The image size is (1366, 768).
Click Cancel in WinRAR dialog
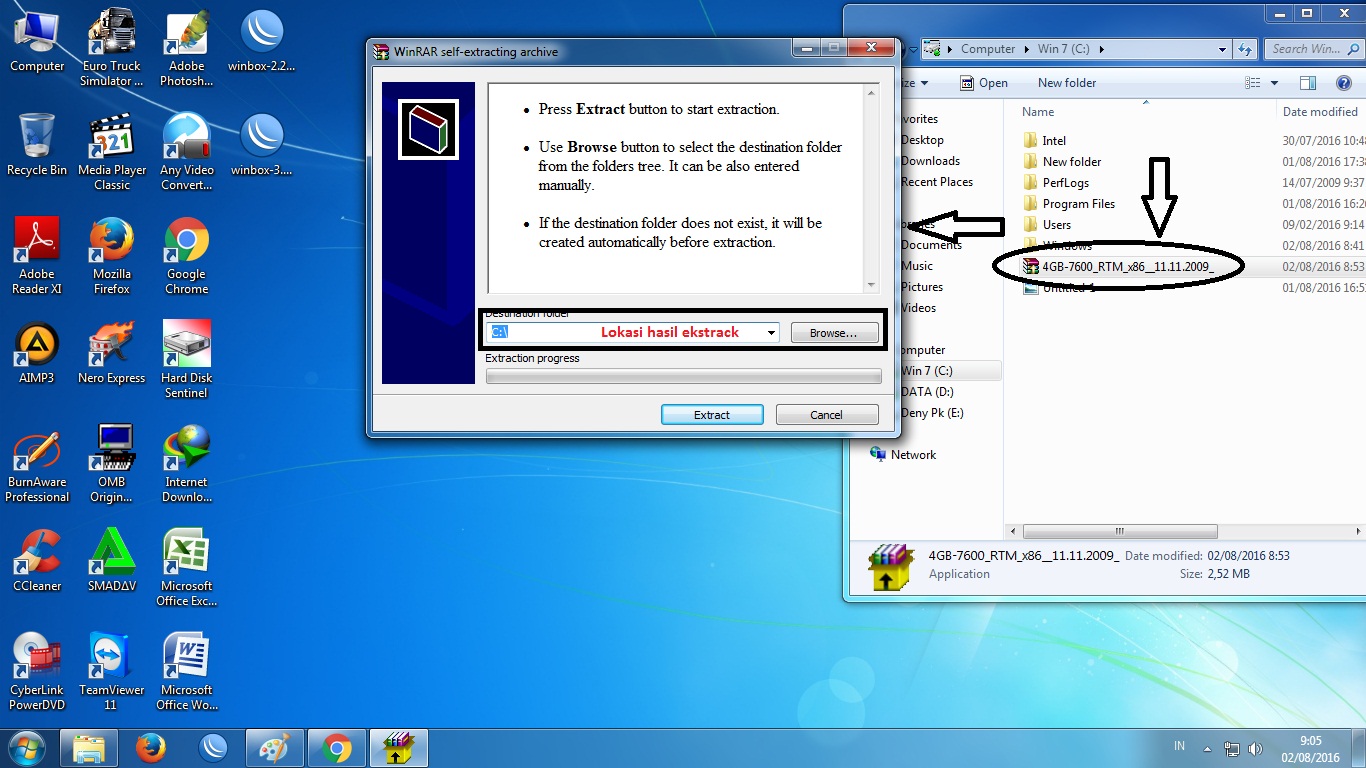(x=826, y=414)
